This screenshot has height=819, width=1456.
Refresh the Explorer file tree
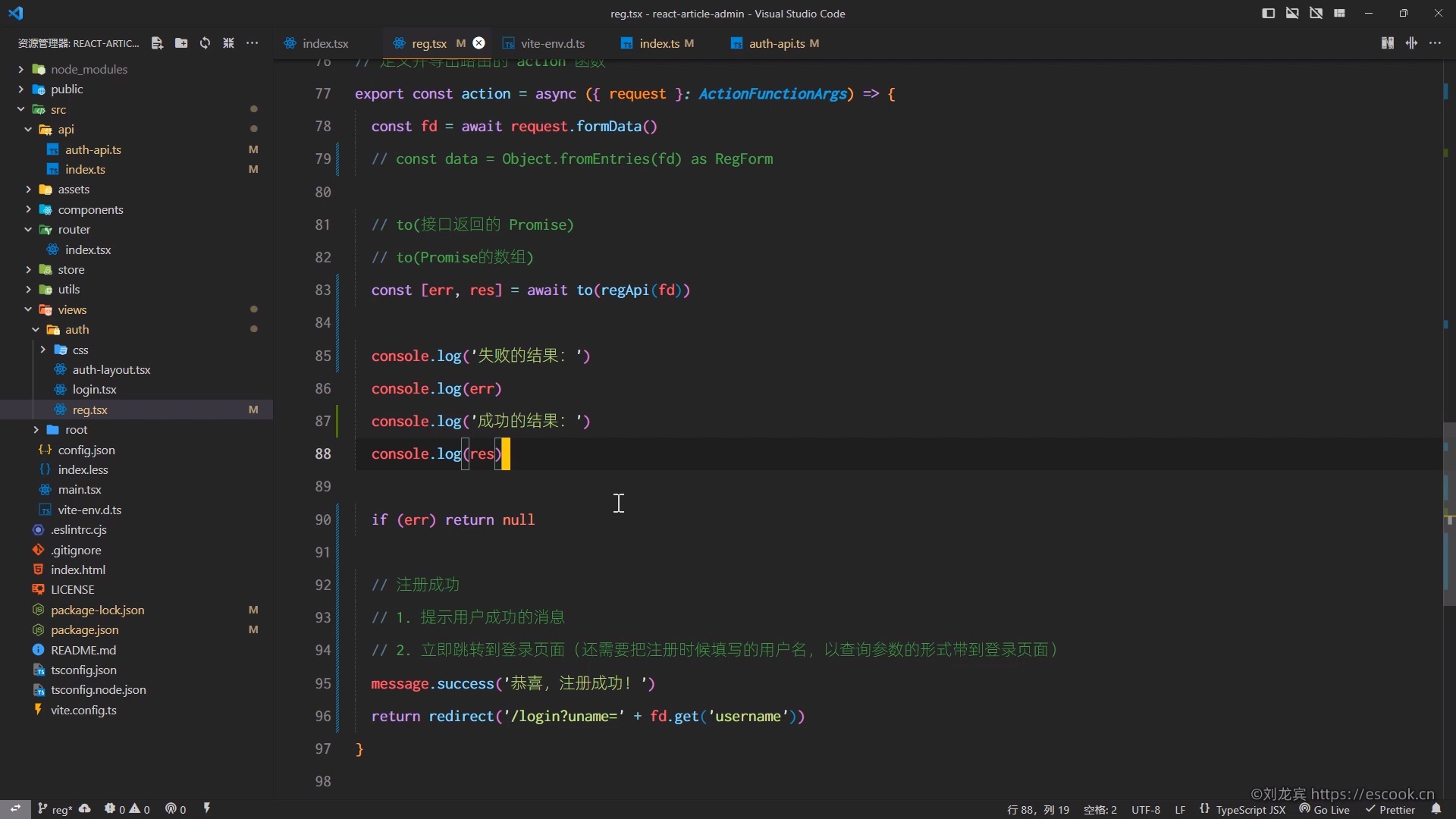point(205,43)
